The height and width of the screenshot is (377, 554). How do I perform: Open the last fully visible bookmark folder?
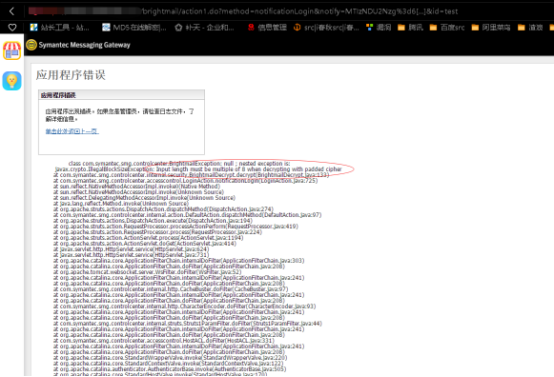coord(530,27)
